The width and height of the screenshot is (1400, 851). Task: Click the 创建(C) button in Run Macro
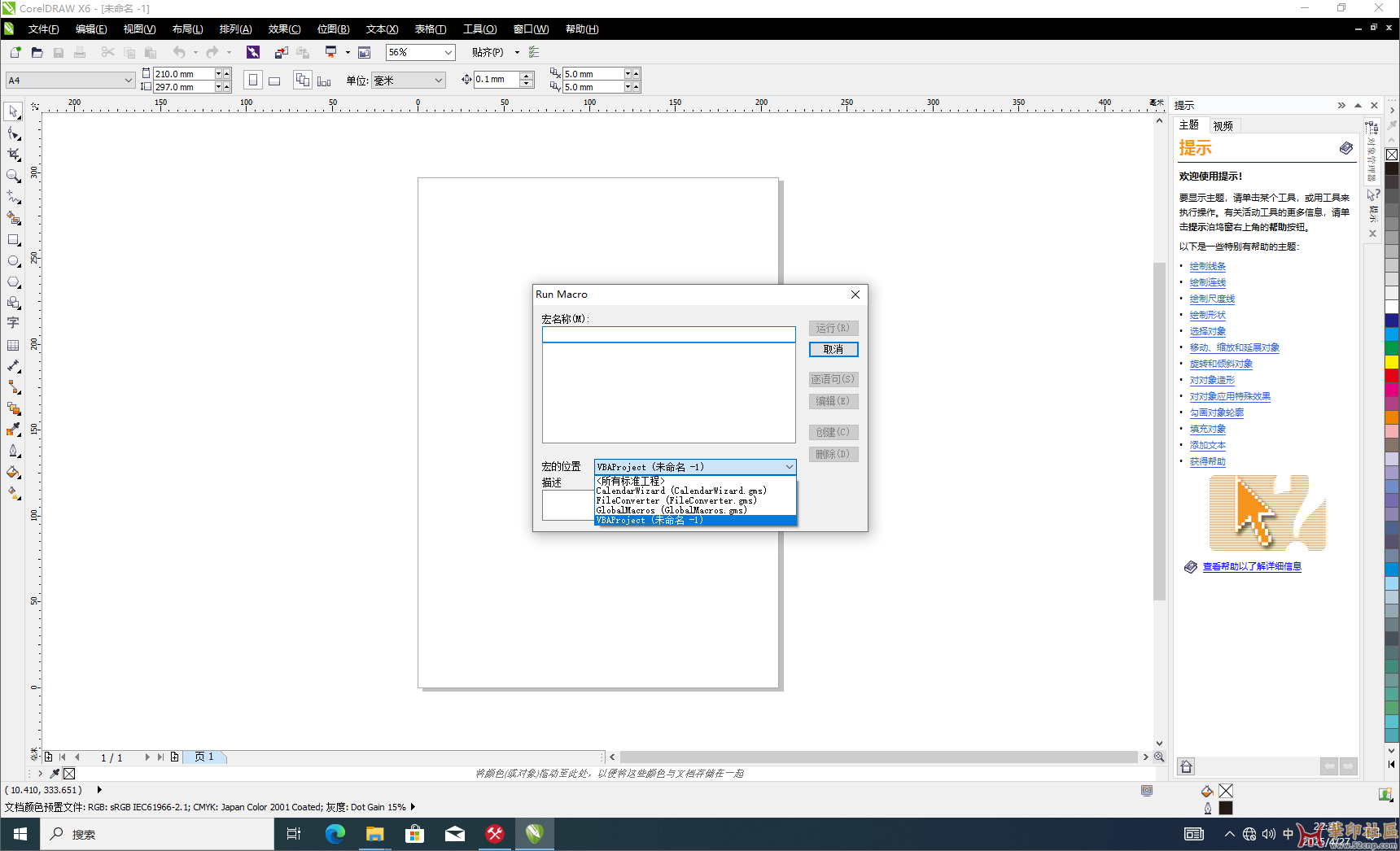click(x=833, y=432)
